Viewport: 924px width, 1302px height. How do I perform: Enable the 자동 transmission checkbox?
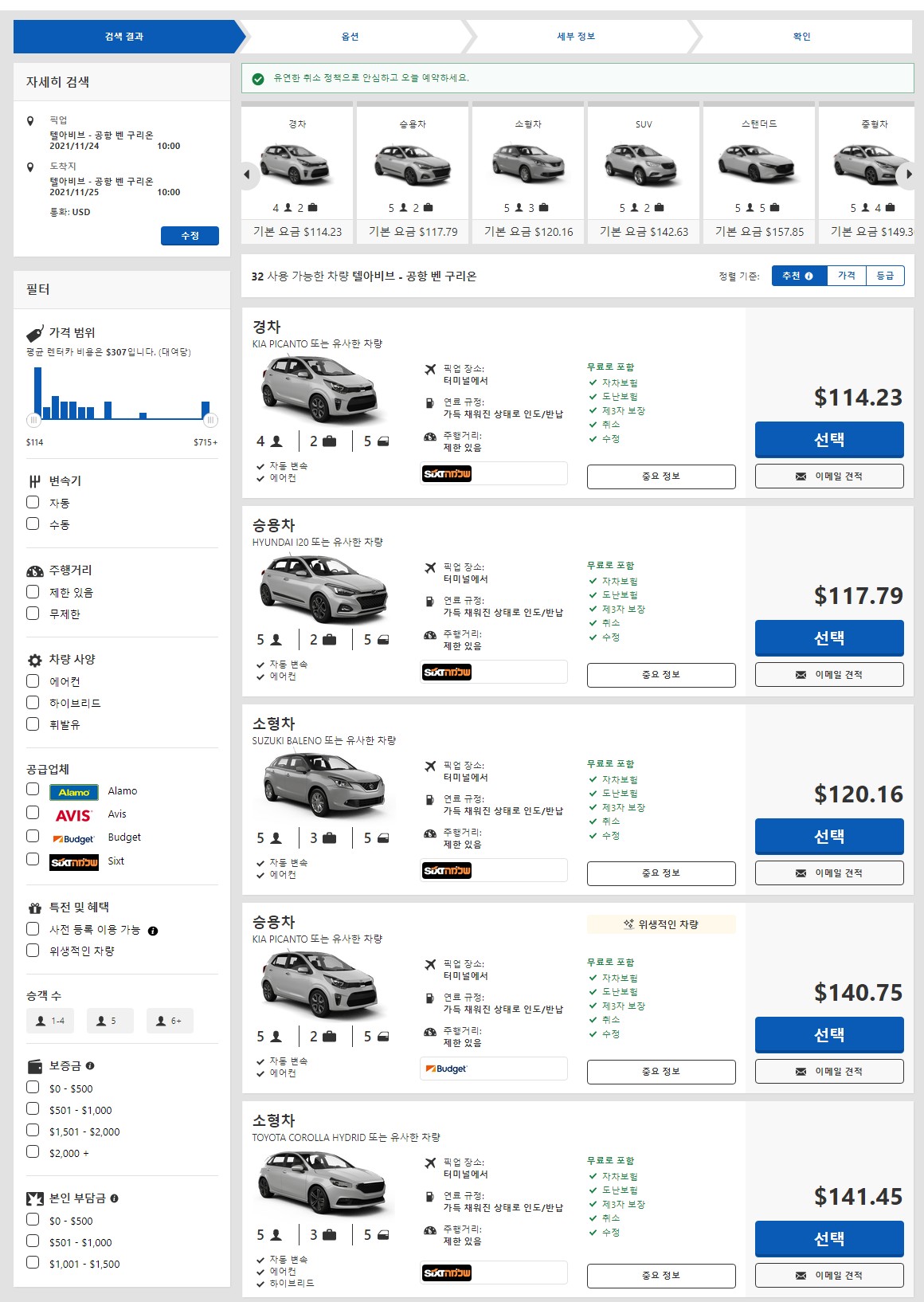point(33,503)
